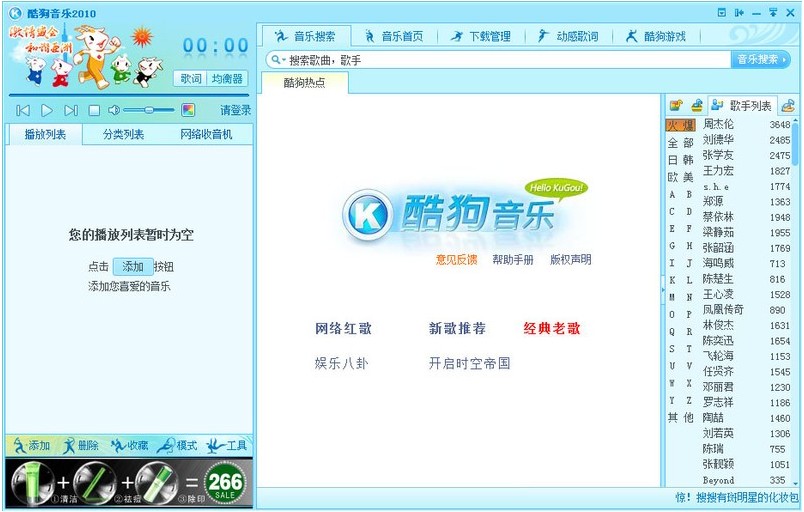Viewport: 804px width, 512px height.
Task: Click the icon right of 歌手列表 tab
Action: (x=788, y=106)
